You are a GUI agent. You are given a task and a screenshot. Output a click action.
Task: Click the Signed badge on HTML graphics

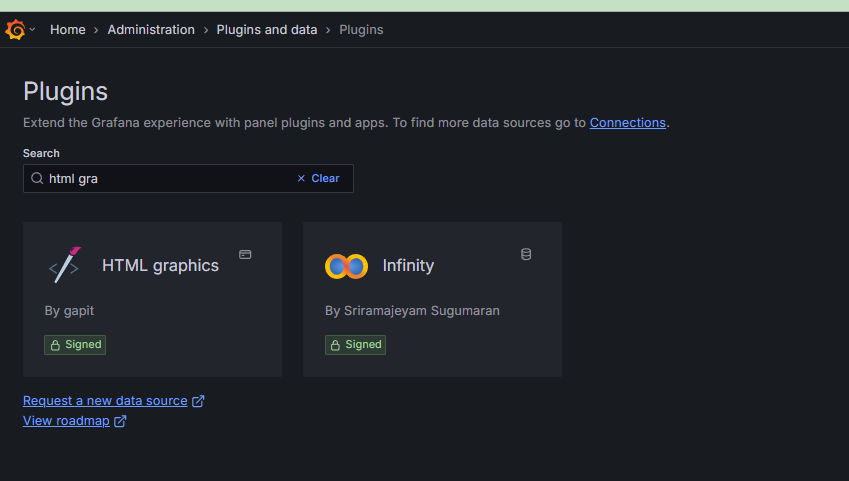tap(75, 344)
